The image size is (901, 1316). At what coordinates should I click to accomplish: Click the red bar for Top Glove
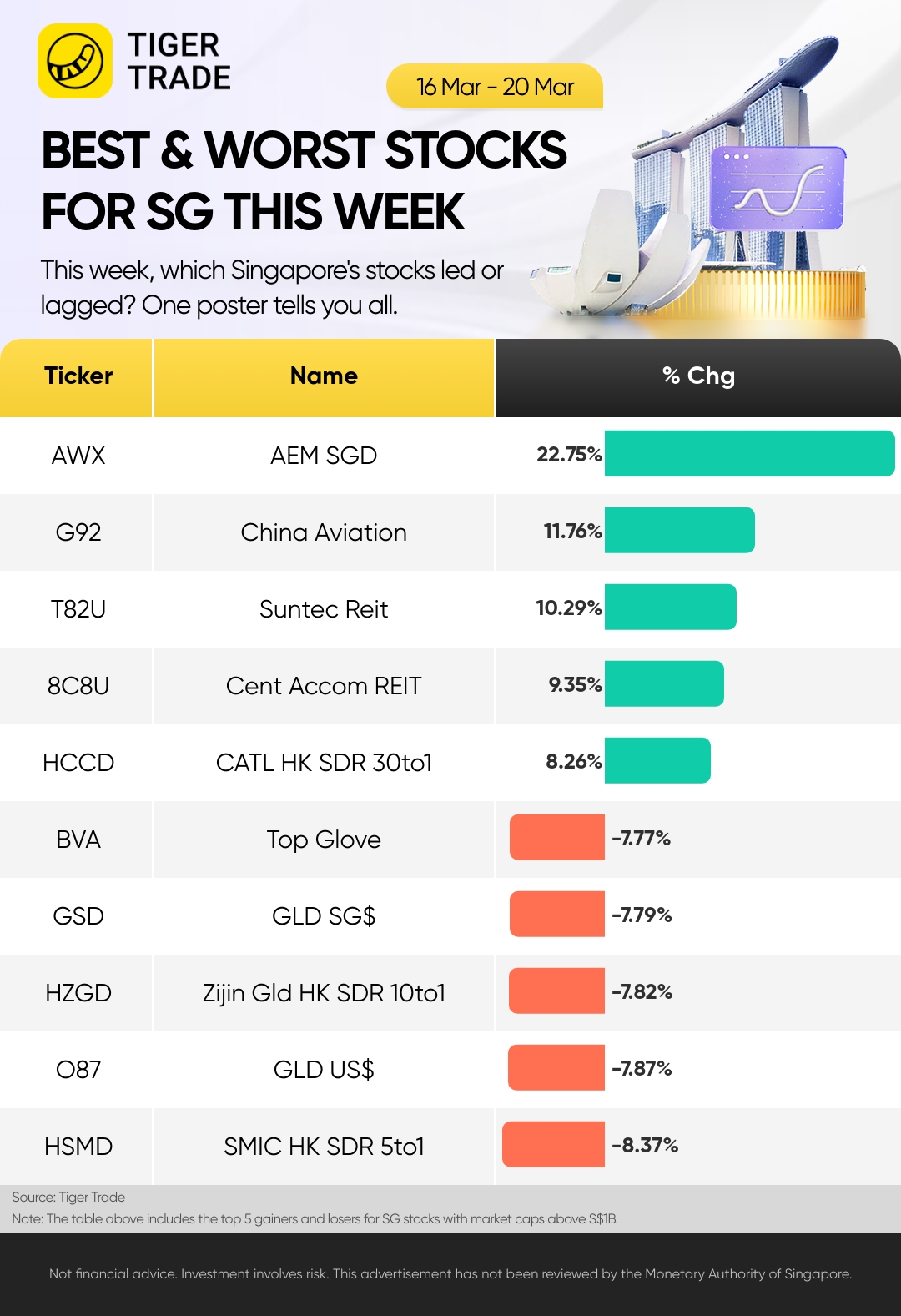coord(556,837)
